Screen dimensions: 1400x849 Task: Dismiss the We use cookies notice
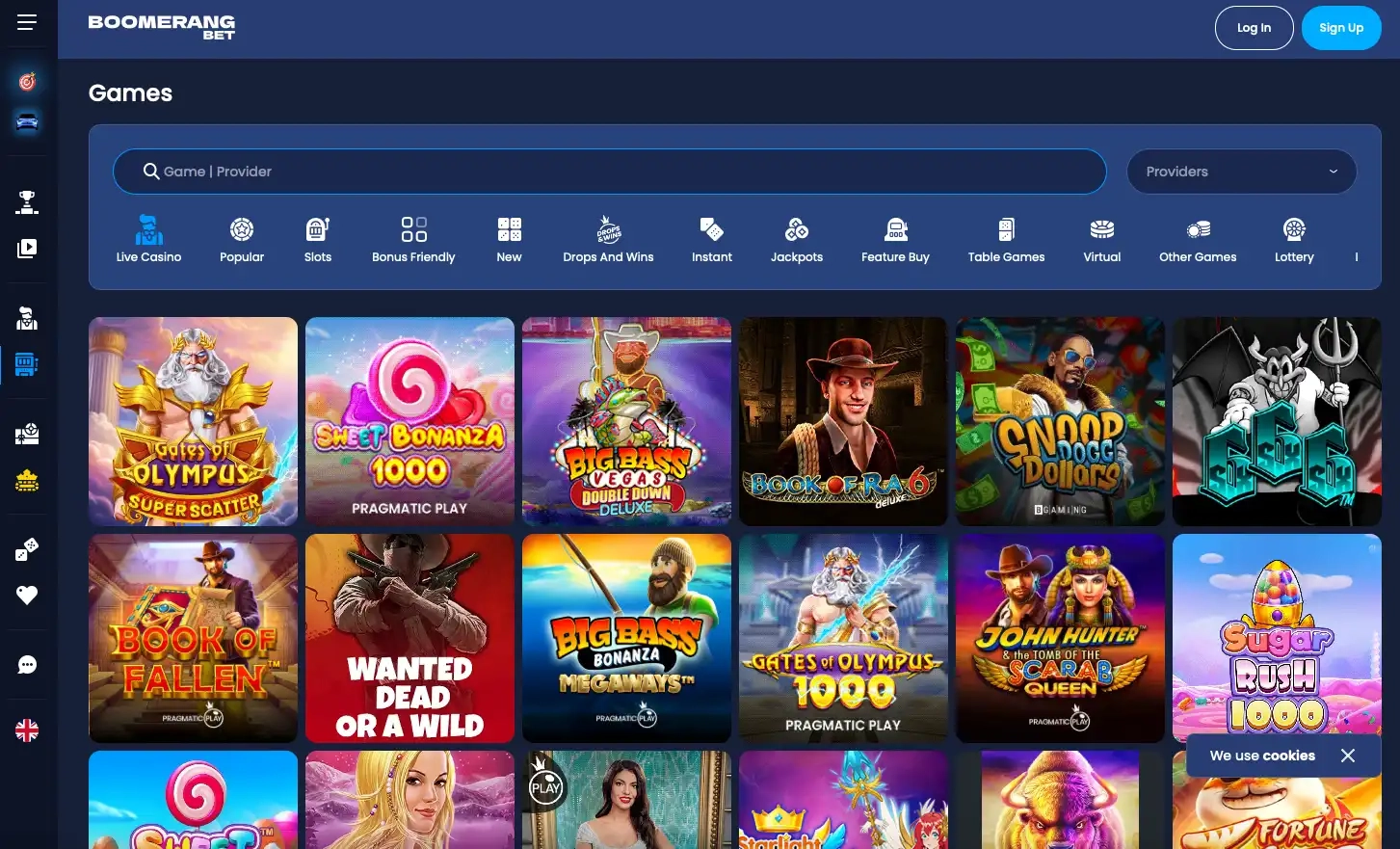click(x=1348, y=756)
